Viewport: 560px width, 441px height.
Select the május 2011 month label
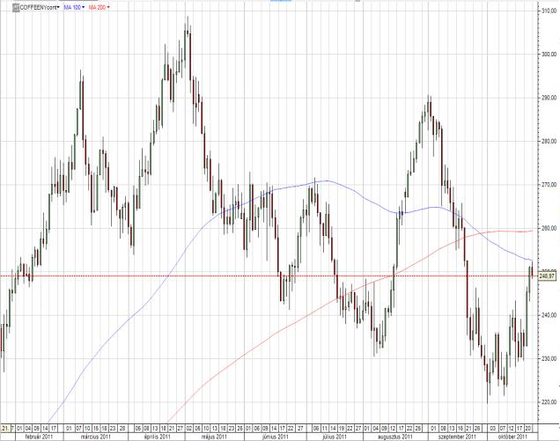click(215, 437)
